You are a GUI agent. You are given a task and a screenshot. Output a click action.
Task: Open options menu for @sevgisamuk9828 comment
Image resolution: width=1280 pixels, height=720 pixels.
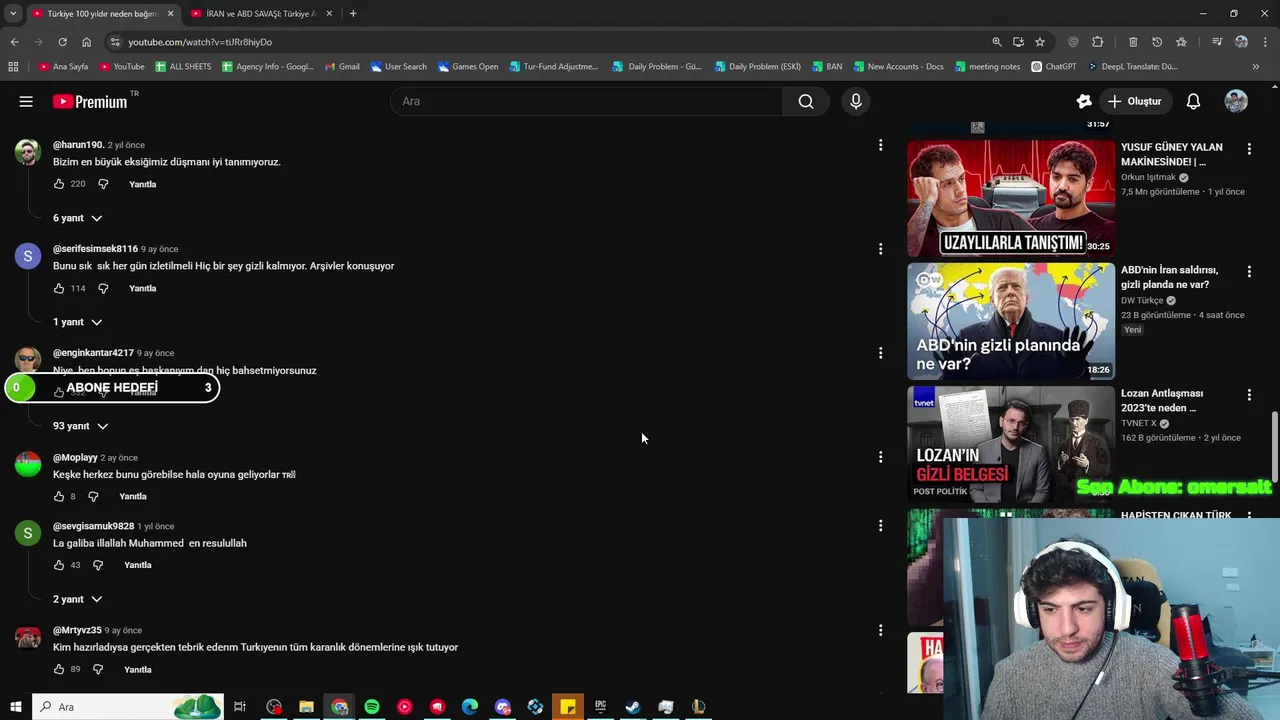[880, 526]
